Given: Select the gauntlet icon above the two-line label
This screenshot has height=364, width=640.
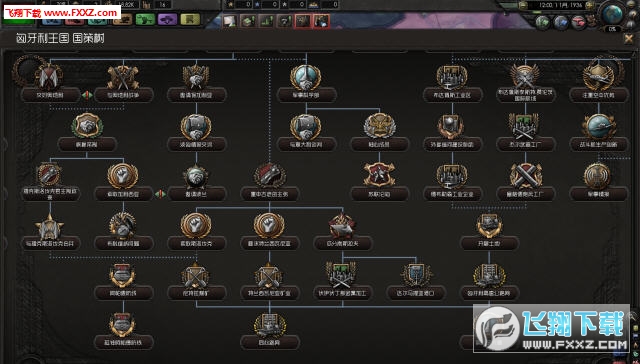Looking at the screenshot, I should click(x=49, y=175).
